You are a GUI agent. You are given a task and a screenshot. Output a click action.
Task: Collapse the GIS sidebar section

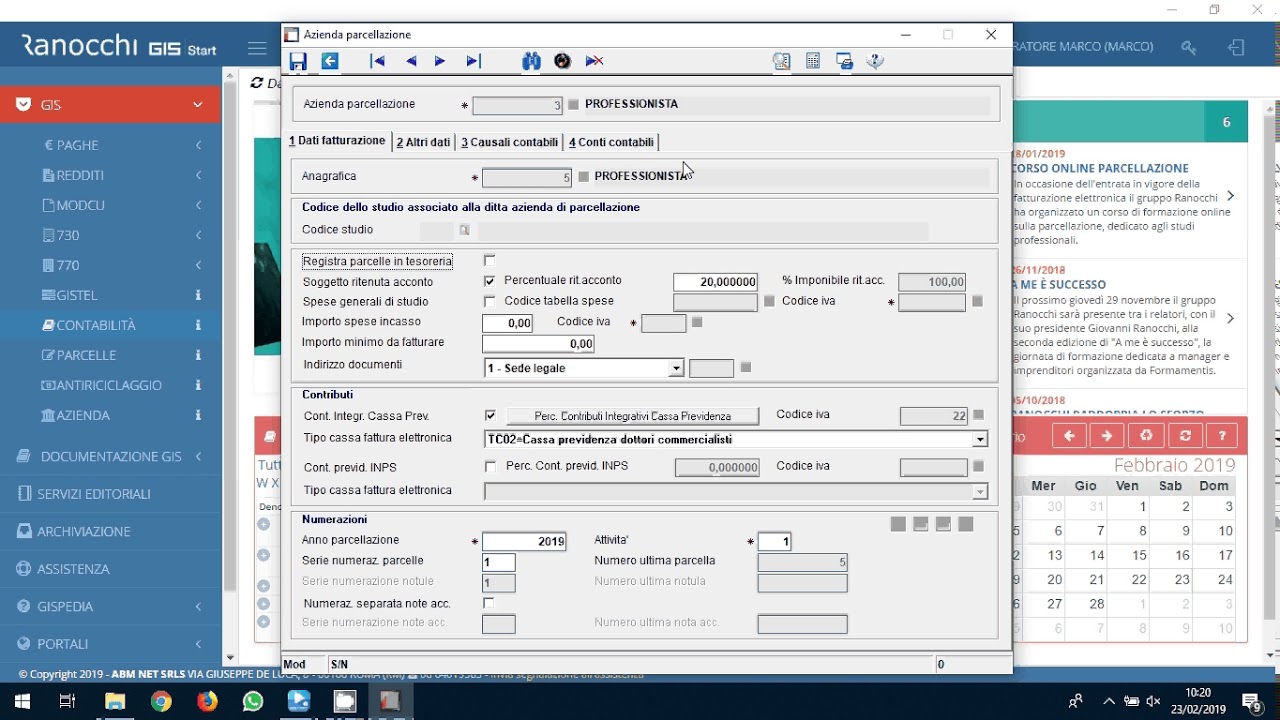pos(197,105)
